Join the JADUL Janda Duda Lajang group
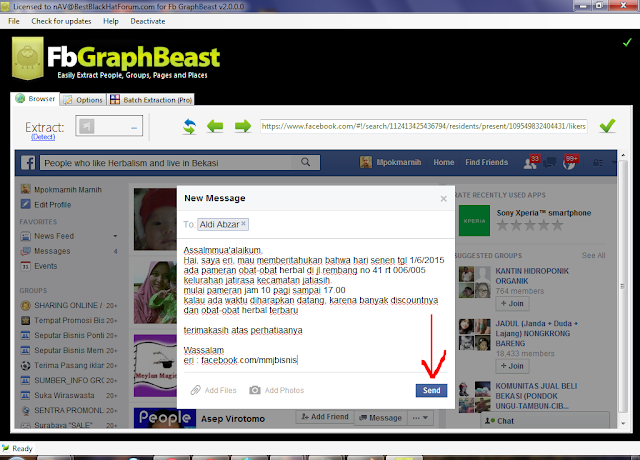The height and width of the screenshot is (460, 640). (x=512, y=366)
